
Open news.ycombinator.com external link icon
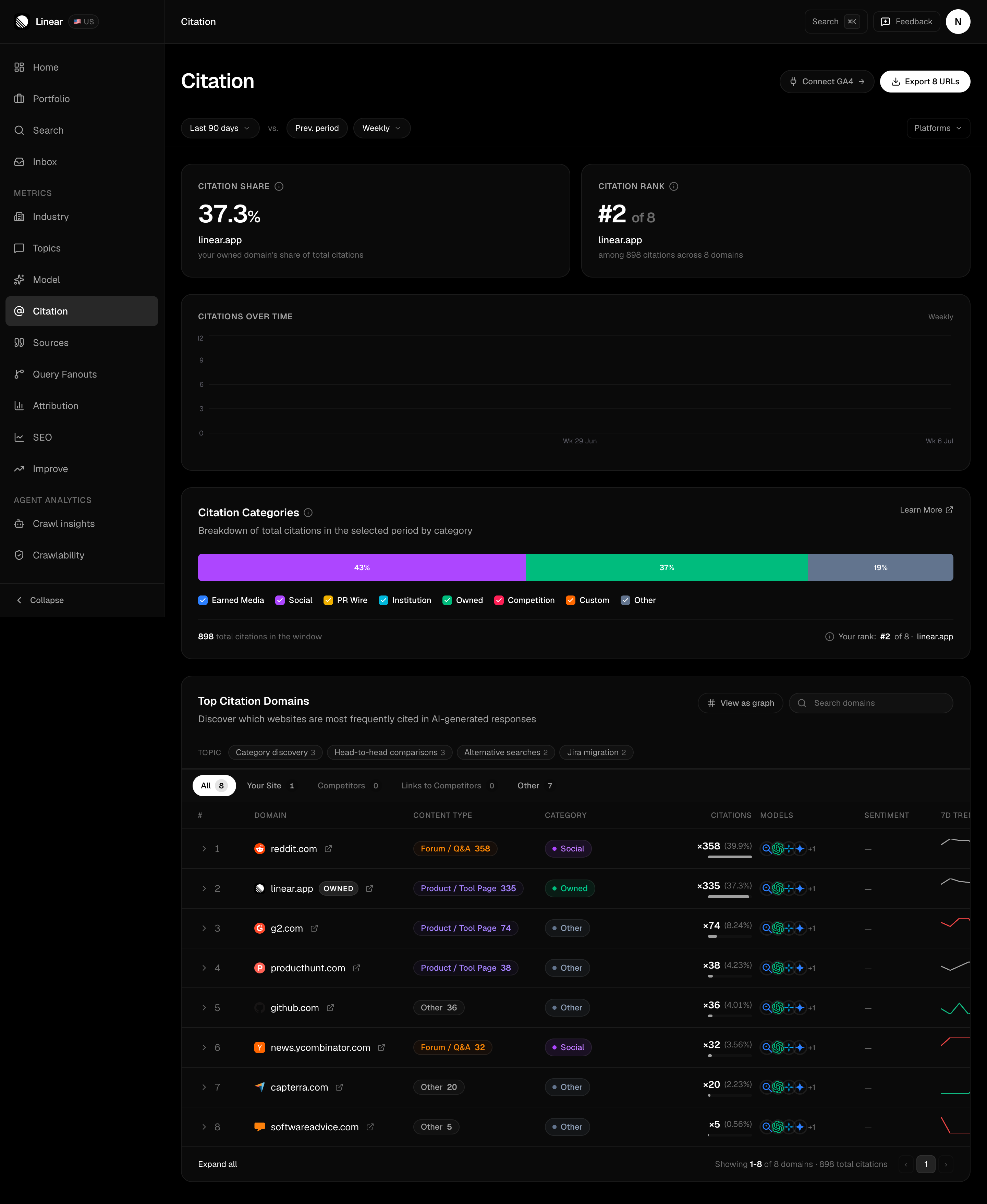(x=381, y=1048)
